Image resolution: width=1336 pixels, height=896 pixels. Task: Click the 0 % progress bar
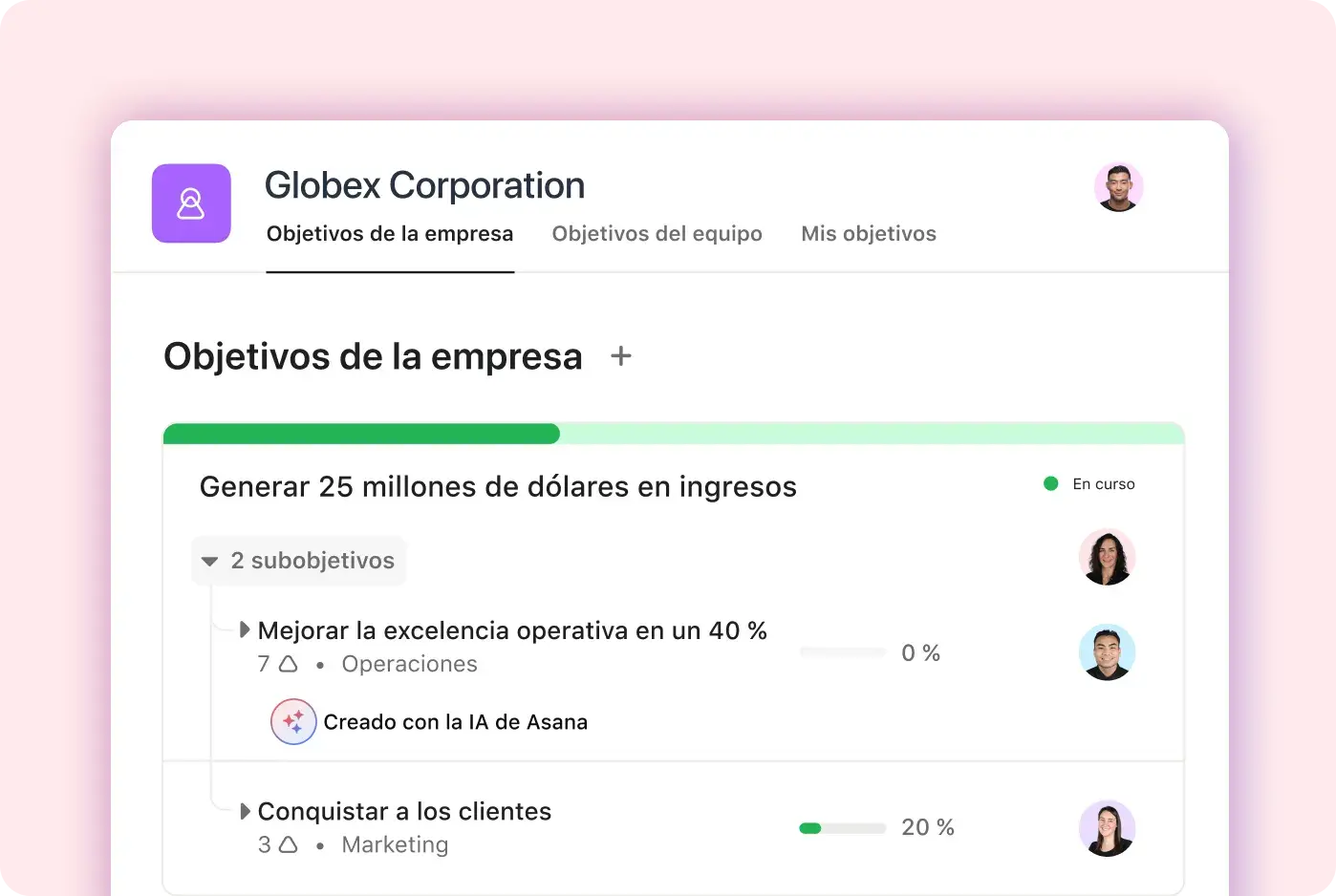[843, 652]
